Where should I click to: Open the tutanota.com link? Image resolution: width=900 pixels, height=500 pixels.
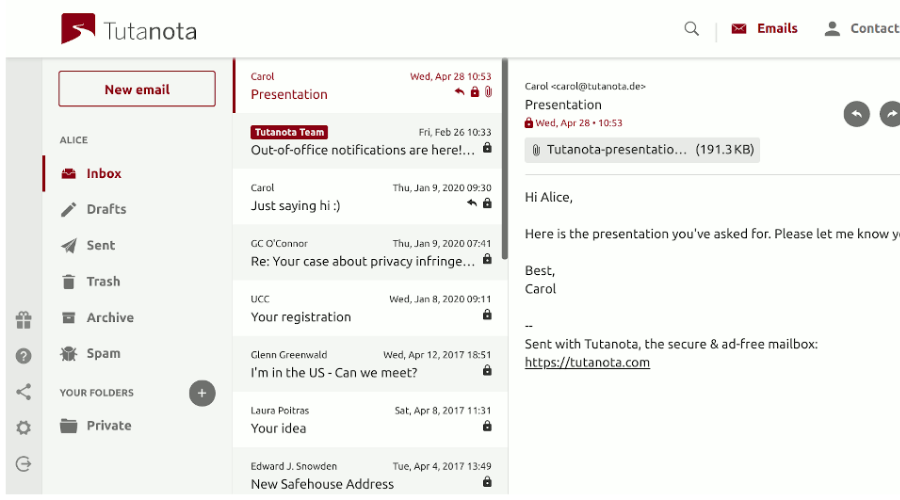(x=587, y=362)
